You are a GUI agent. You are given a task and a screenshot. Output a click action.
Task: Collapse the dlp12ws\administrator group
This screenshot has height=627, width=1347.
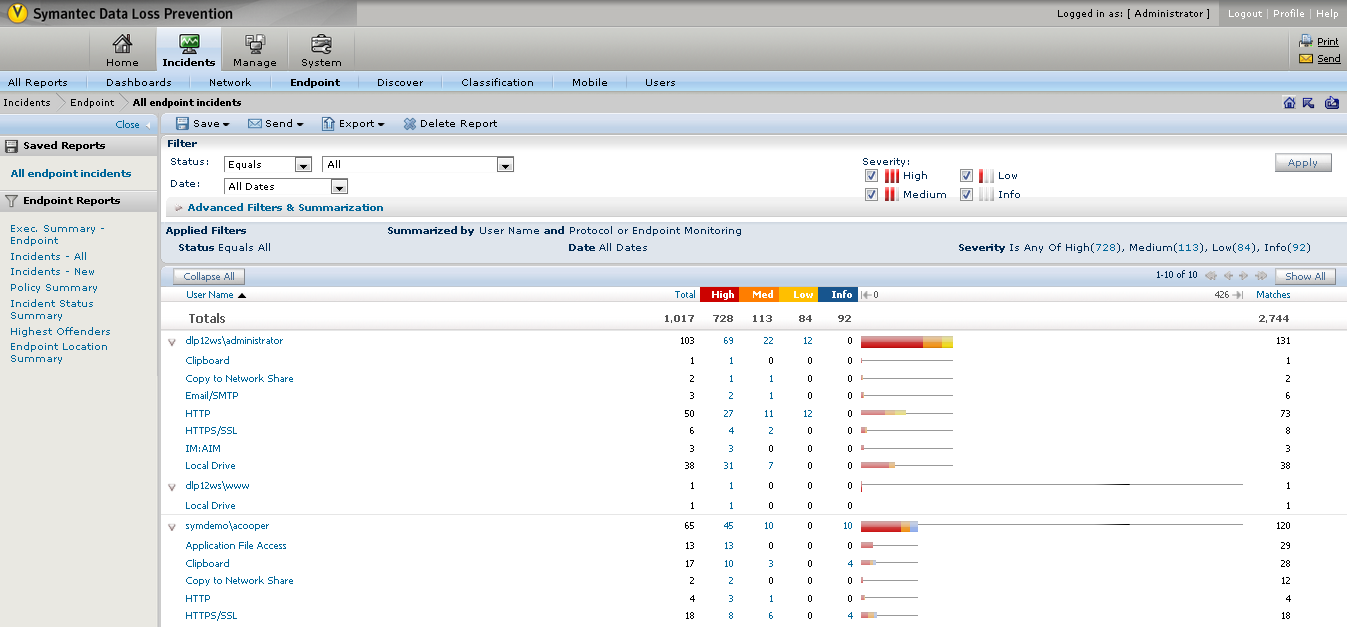pyautogui.click(x=172, y=342)
